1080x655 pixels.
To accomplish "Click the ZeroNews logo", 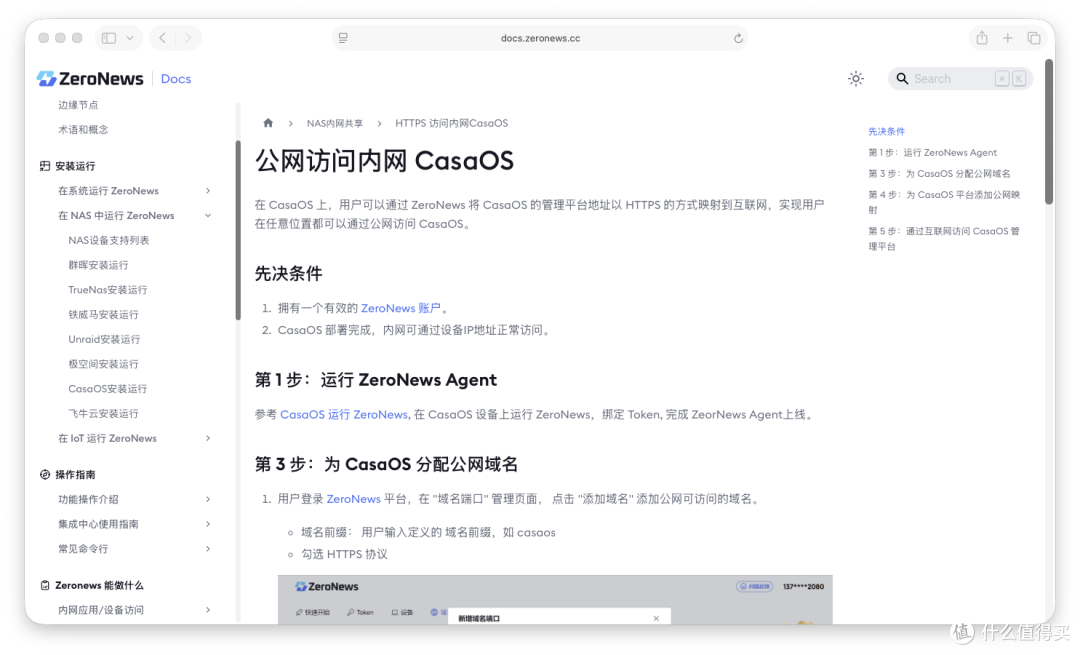I will tap(90, 79).
